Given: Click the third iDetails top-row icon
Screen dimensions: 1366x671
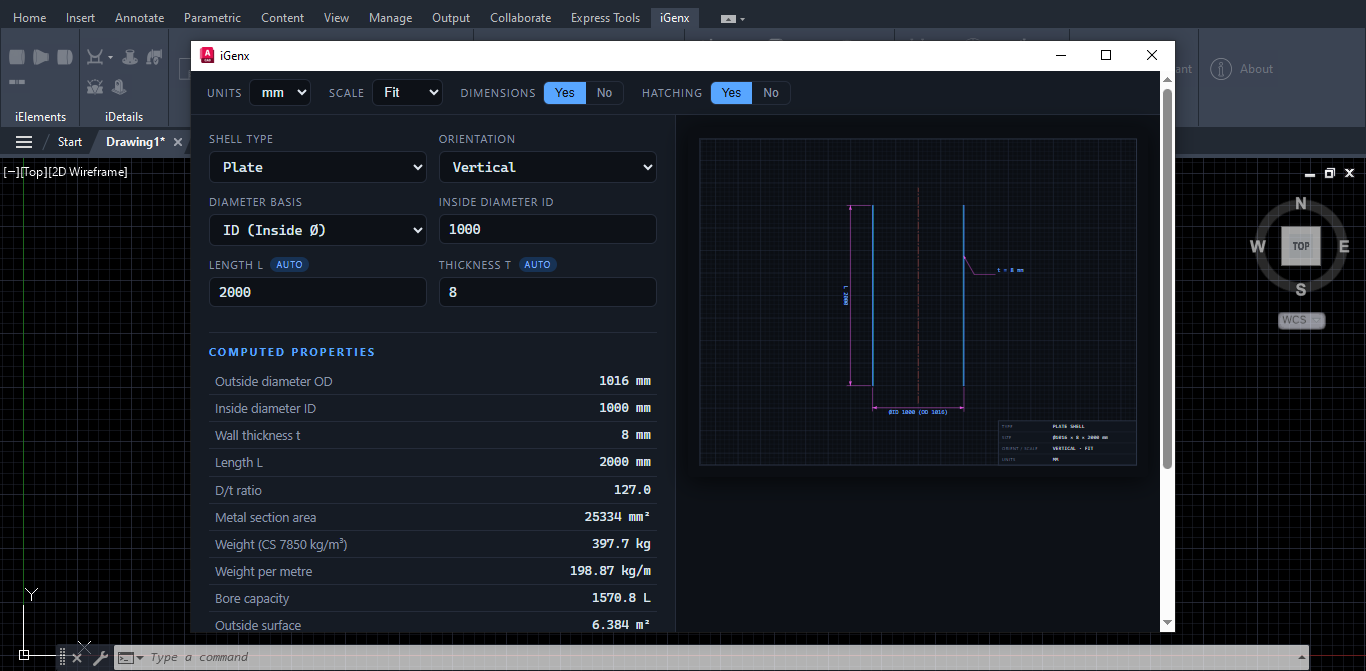Looking at the screenshot, I should (155, 57).
